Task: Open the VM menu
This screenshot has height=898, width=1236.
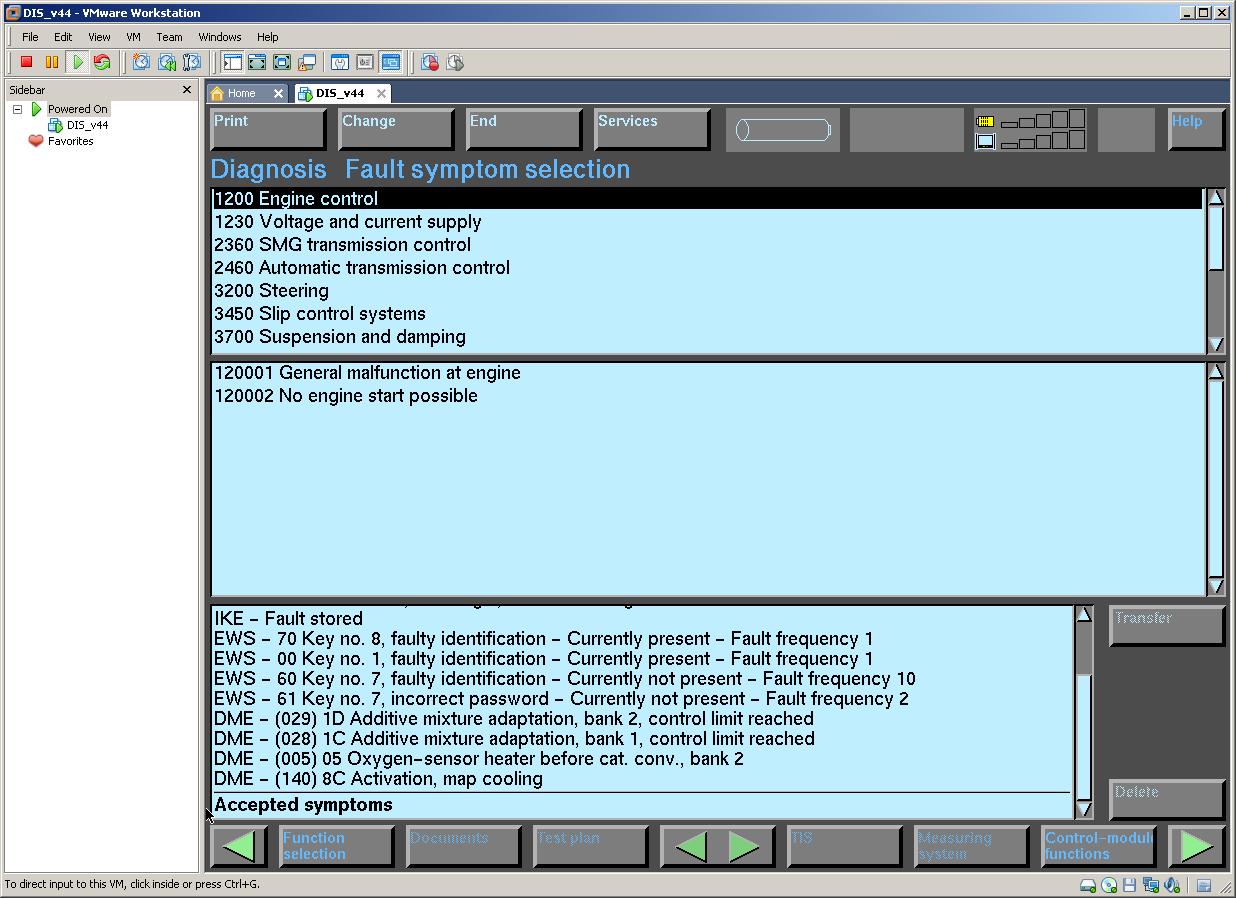Action: (133, 37)
